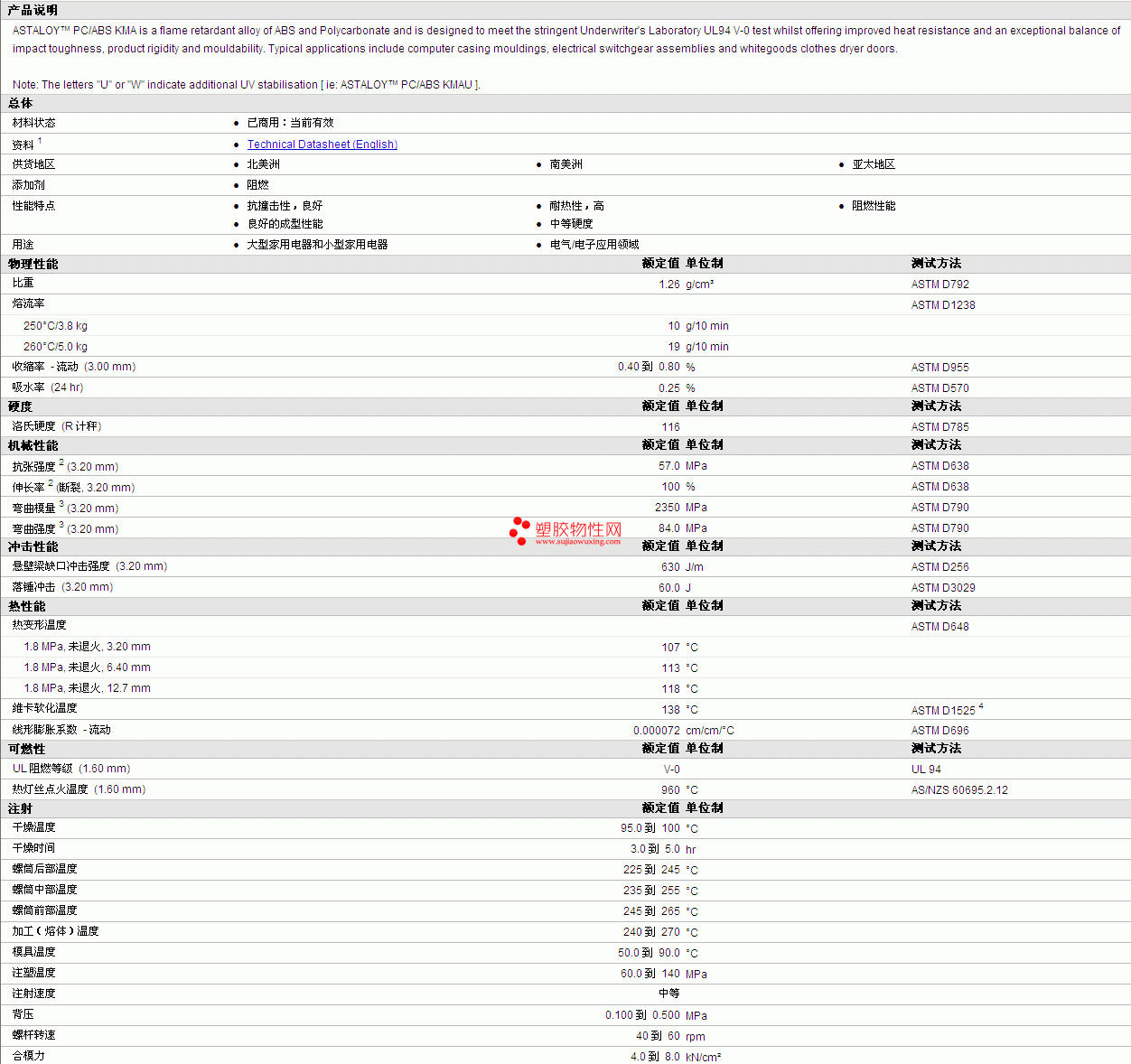Click the 冲击性能 section header

pyautogui.click(x=33, y=547)
